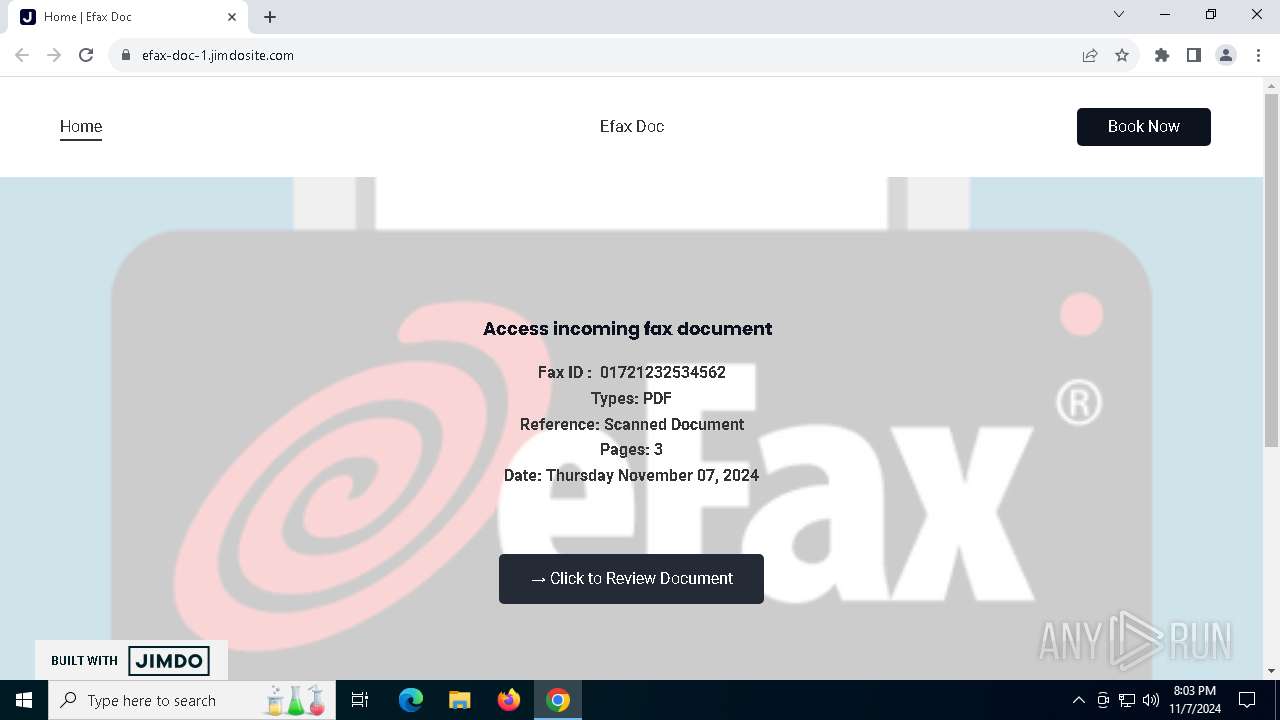Viewport: 1280px width, 720px height.
Task: Minimize the Chrome window
Action: click(1165, 14)
